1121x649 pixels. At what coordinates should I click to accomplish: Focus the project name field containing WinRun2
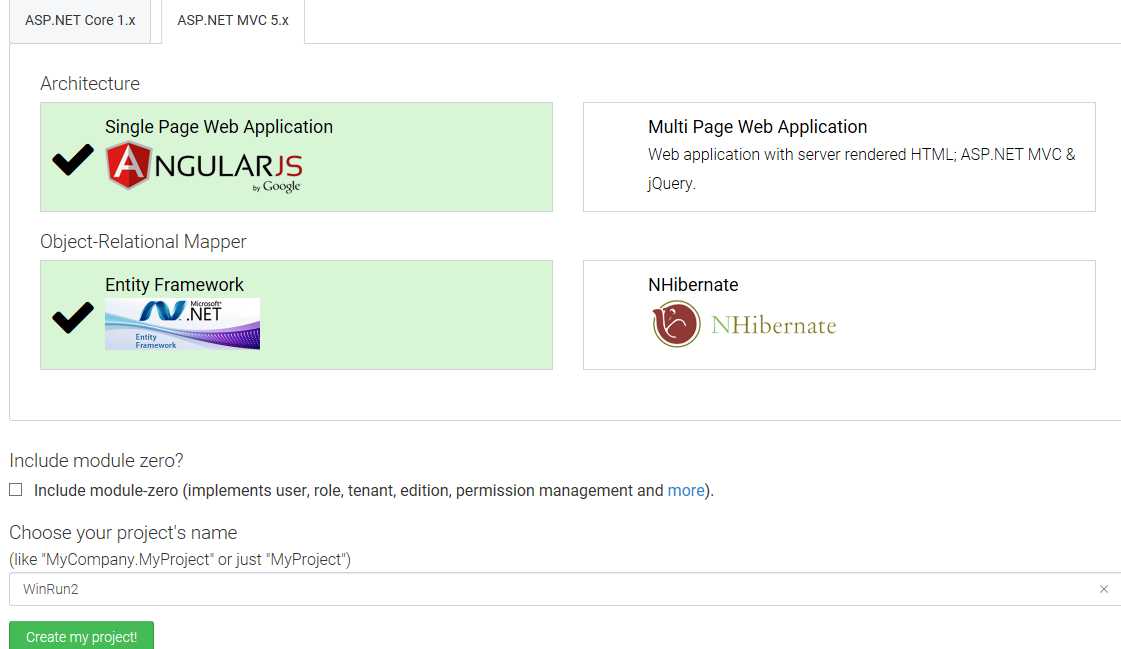(565, 589)
